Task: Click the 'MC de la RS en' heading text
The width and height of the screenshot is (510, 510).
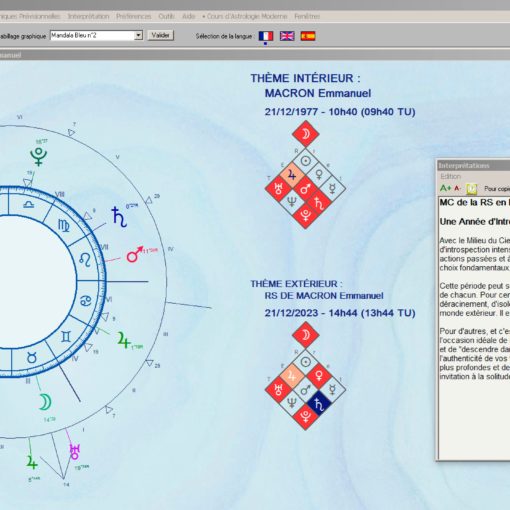Action: click(474, 202)
